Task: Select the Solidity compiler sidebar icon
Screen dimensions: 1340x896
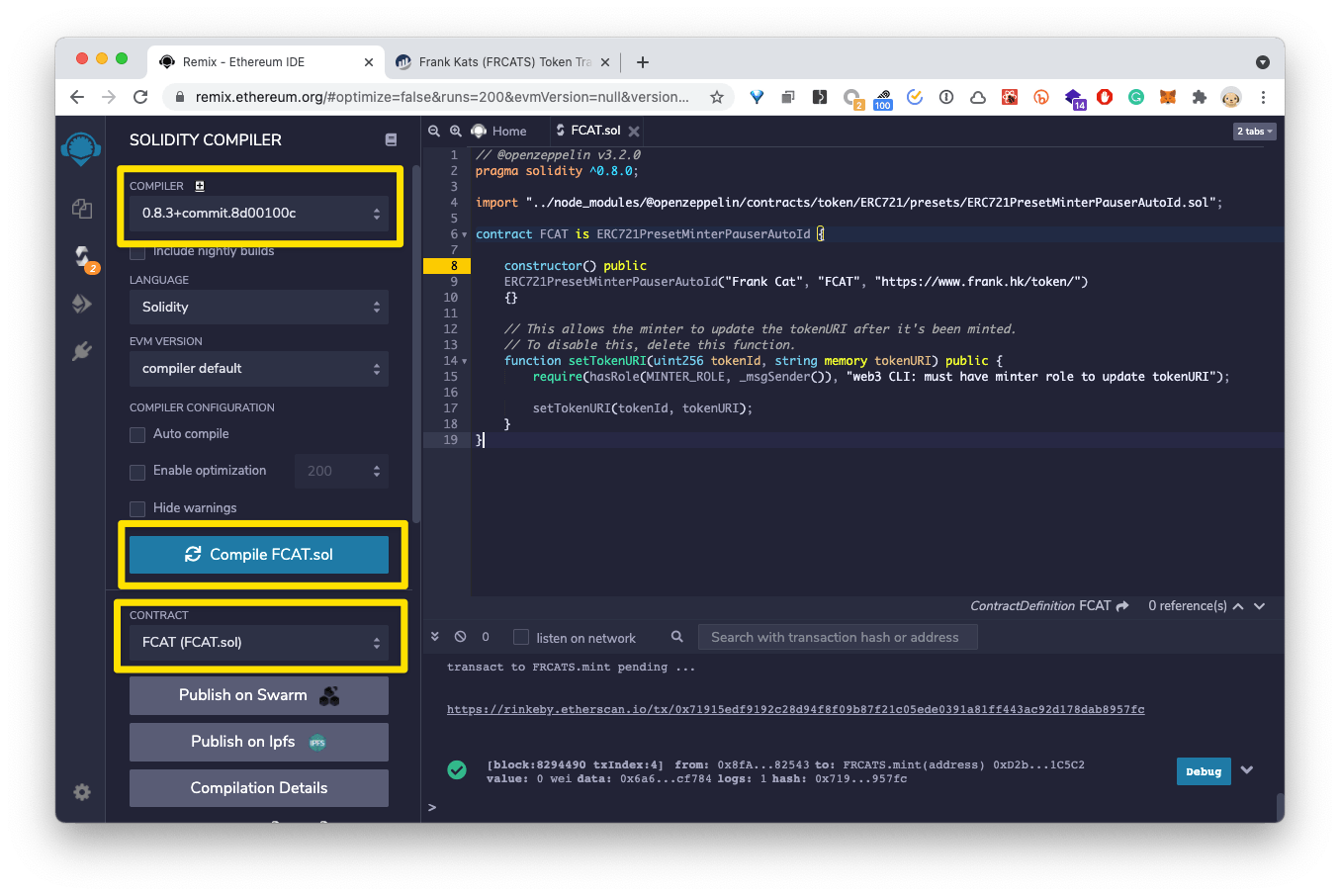Action: [82, 257]
